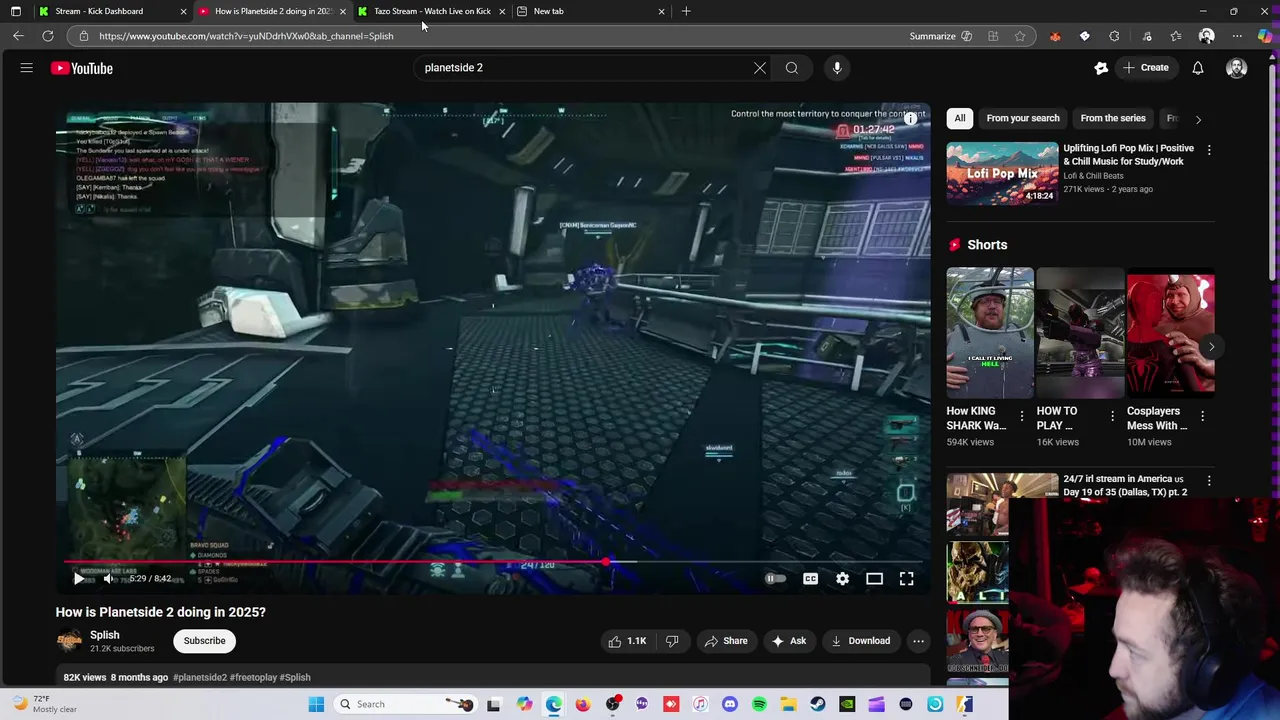
Task: Switch to the Stream - Kick Dashboard tab
Action: tap(113, 11)
